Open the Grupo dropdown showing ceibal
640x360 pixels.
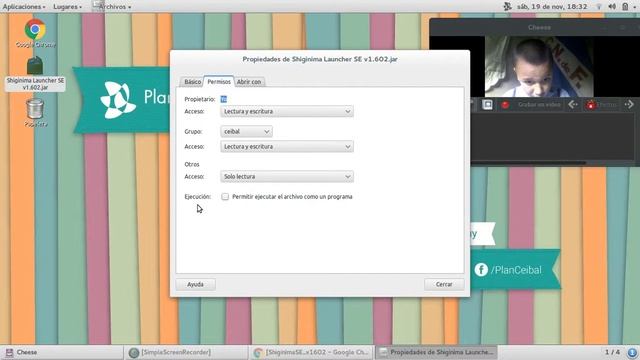click(246, 131)
